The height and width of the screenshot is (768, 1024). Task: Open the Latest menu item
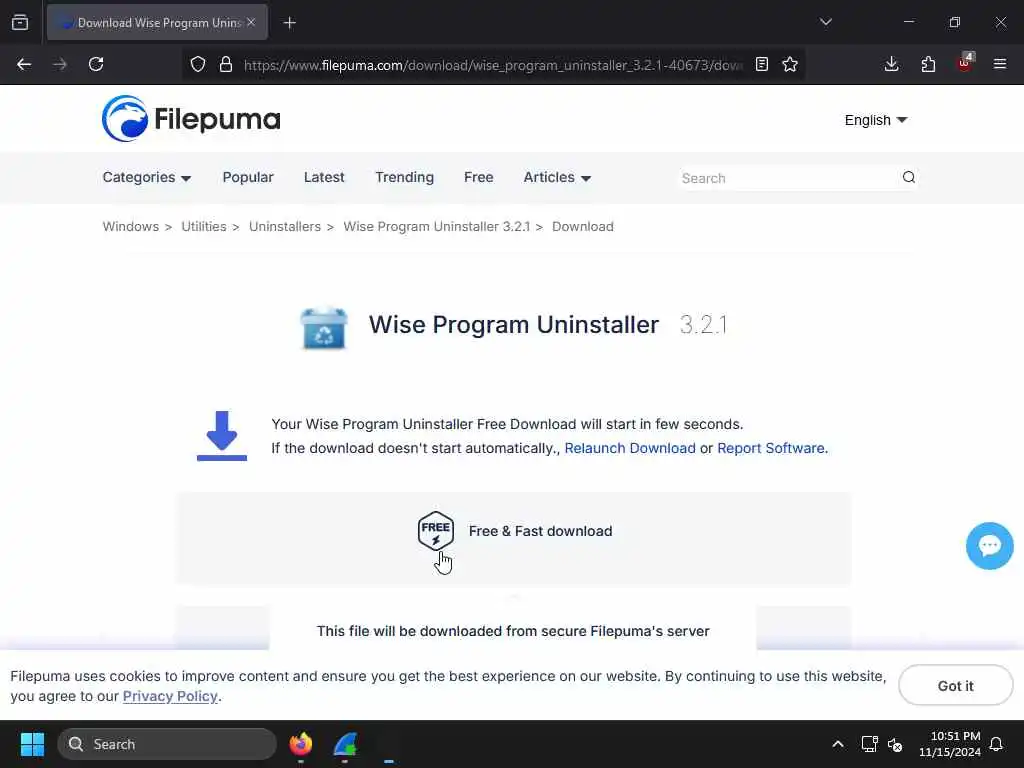(x=324, y=178)
